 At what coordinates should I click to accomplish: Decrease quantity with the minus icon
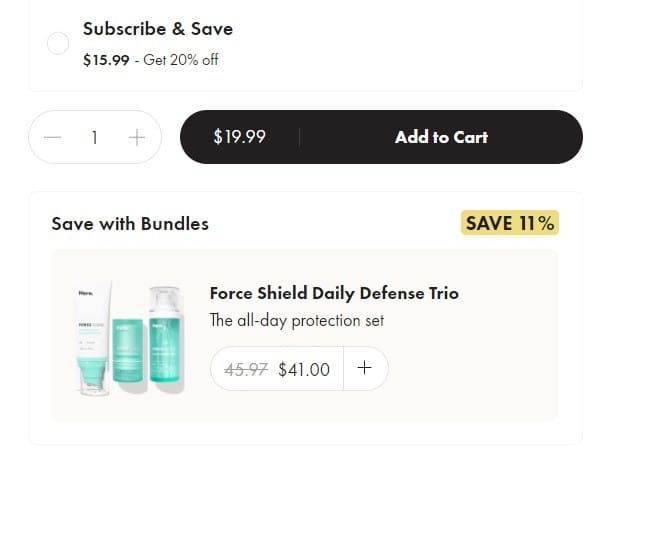53,137
